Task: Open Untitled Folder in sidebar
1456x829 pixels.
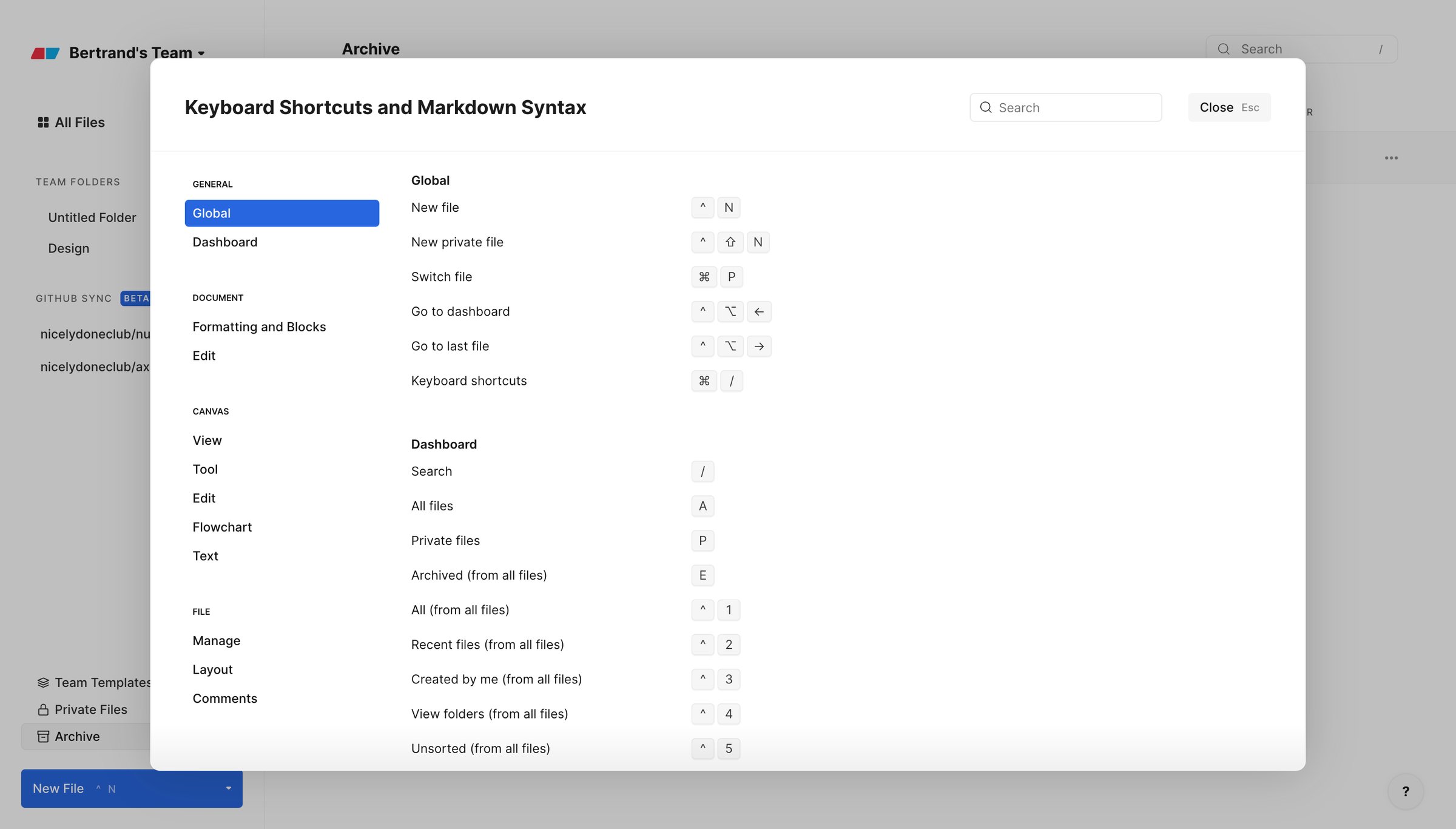Action: click(x=92, y=217)
